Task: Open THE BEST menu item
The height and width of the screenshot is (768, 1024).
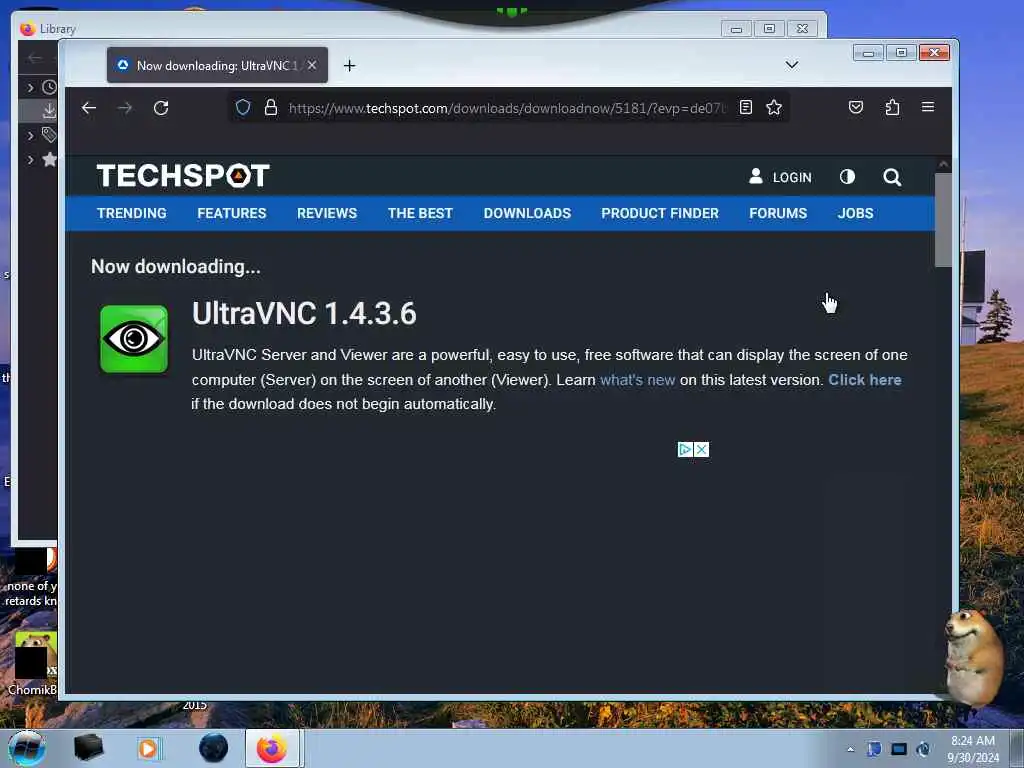Action: (x=420, y=214)
